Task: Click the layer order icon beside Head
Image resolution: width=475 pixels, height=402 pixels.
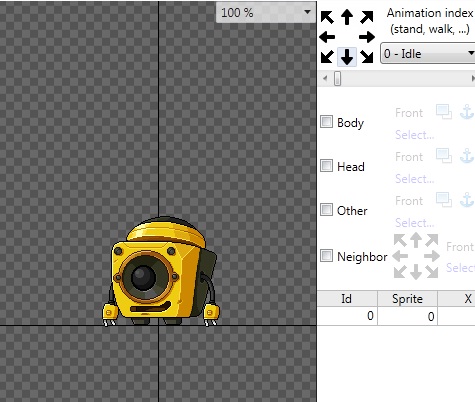Action: tap(444, 156)
